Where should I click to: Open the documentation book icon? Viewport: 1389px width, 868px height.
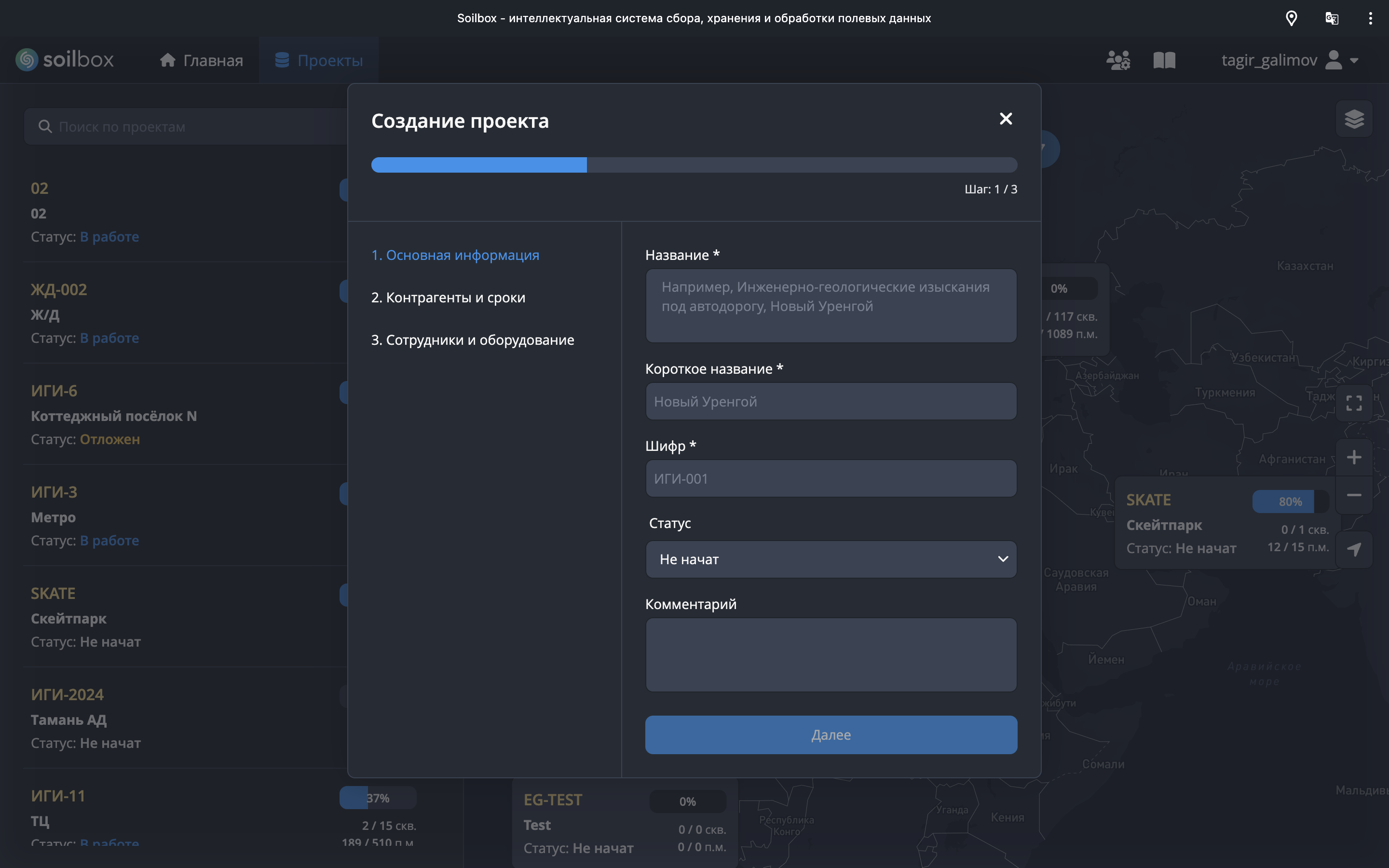[1164, 60]
